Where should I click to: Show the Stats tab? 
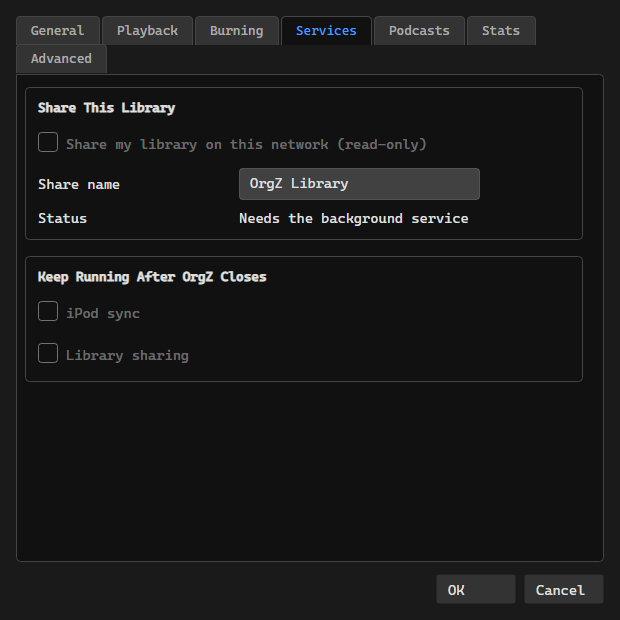(x=501, y=31)
